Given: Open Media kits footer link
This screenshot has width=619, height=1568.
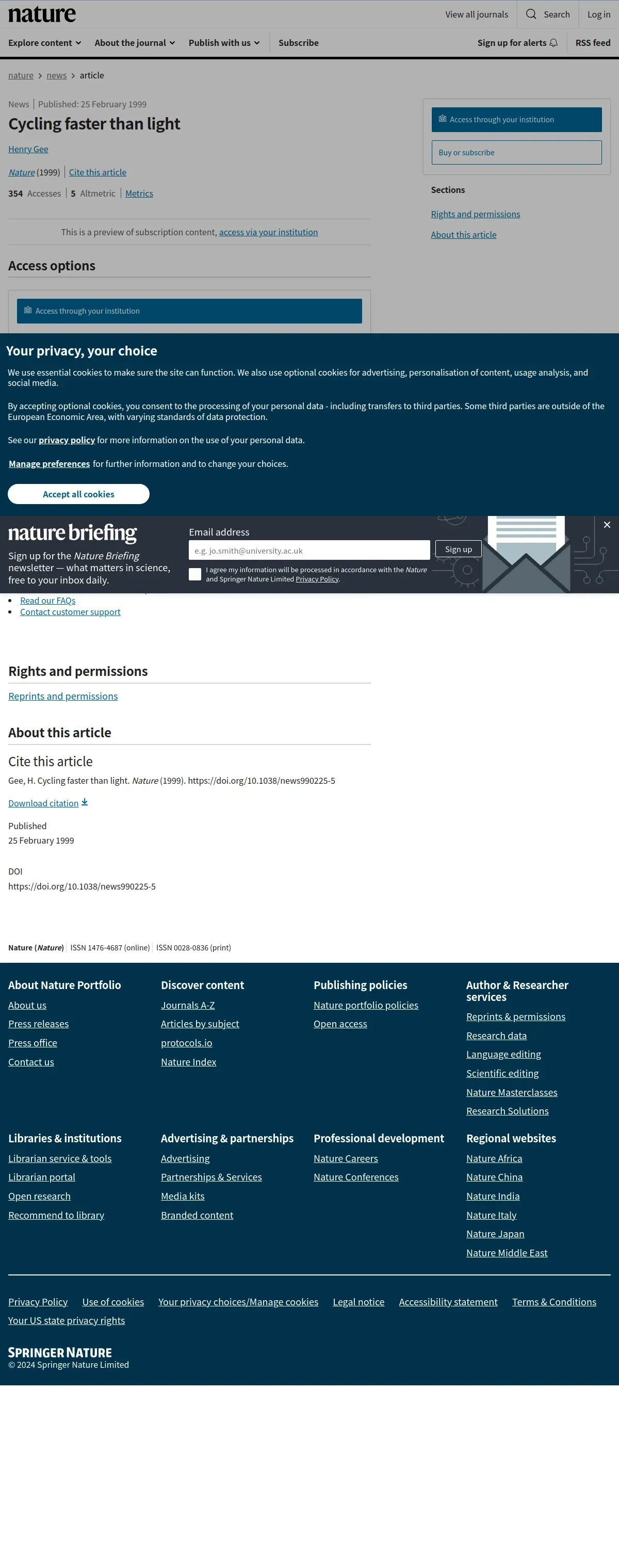Looking at the screenshot, I should point(183,1197).
